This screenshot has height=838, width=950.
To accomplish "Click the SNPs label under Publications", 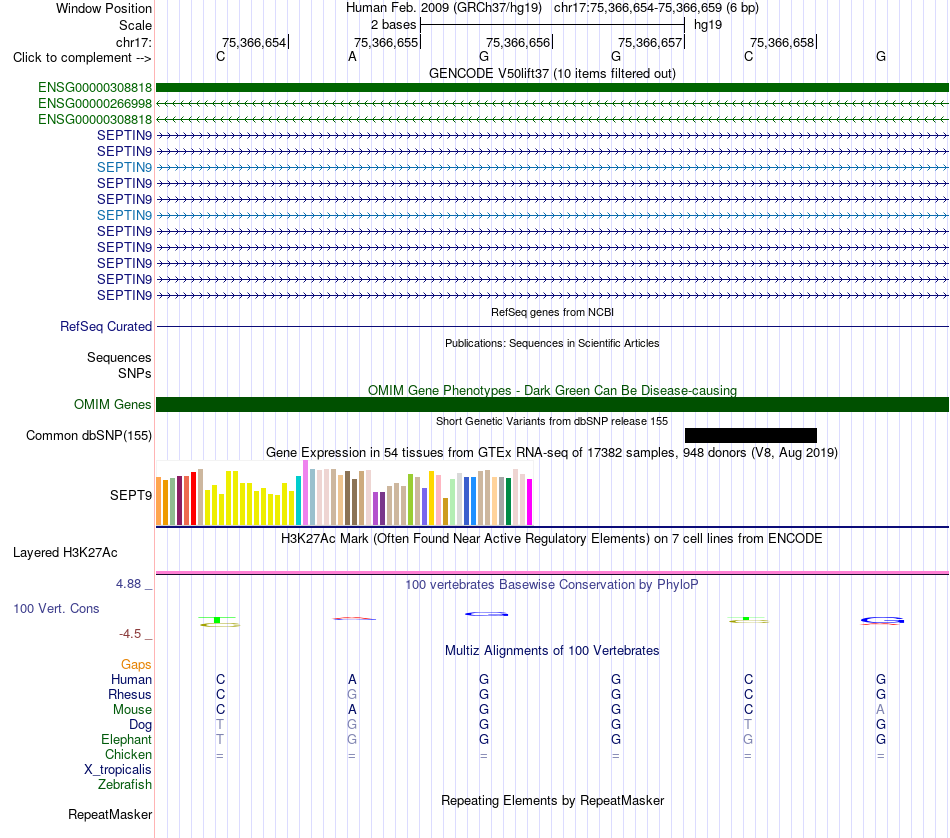I will point(135,373).
